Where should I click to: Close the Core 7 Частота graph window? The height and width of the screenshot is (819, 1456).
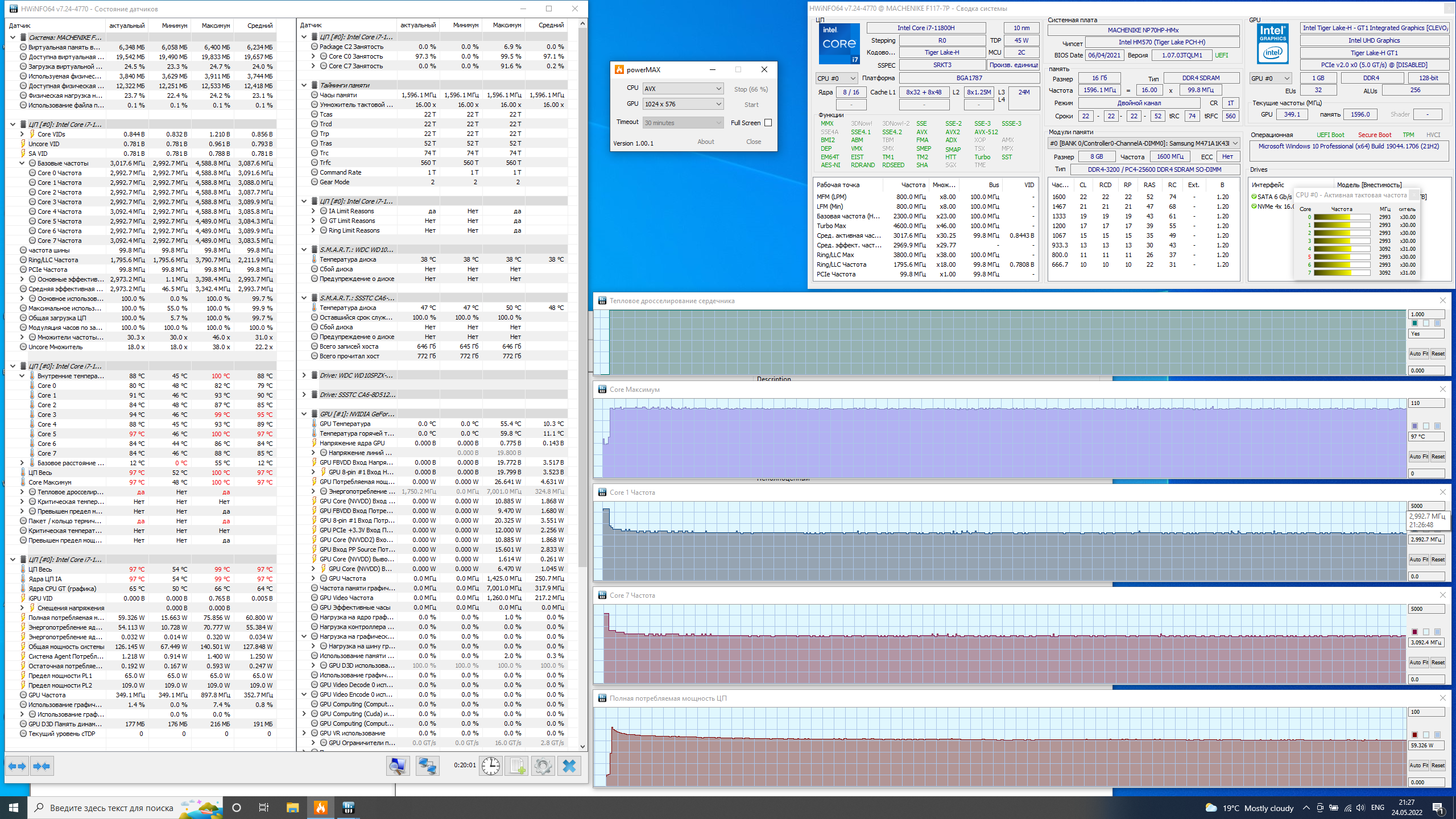click(x=1443, y=595)
